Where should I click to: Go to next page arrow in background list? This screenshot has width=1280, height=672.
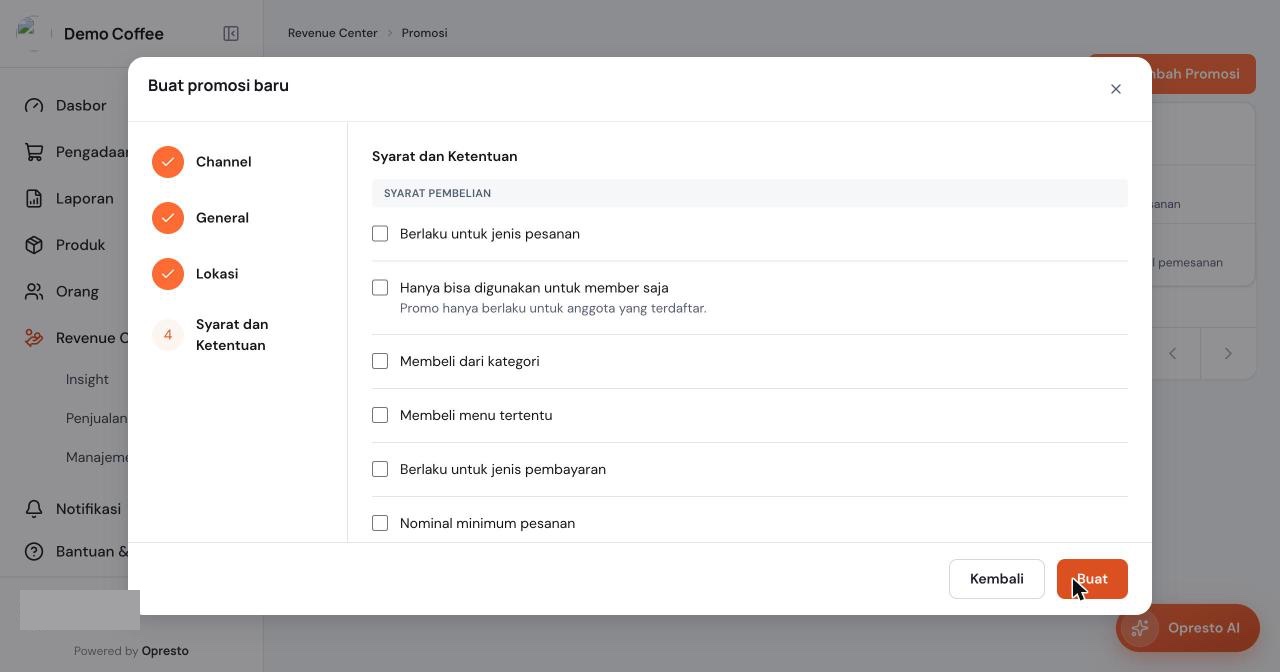pyautogui.click(x=1228, y=353)
